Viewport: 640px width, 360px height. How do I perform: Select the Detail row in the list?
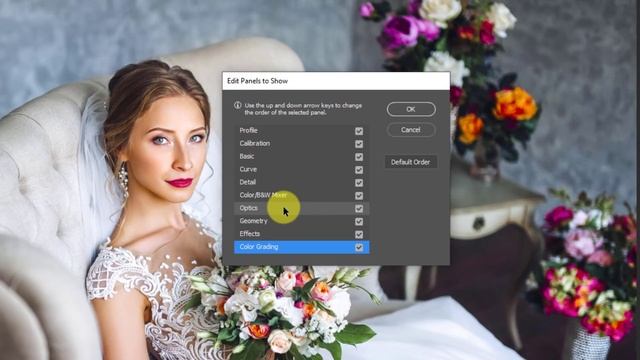click(x=302, y=182)
